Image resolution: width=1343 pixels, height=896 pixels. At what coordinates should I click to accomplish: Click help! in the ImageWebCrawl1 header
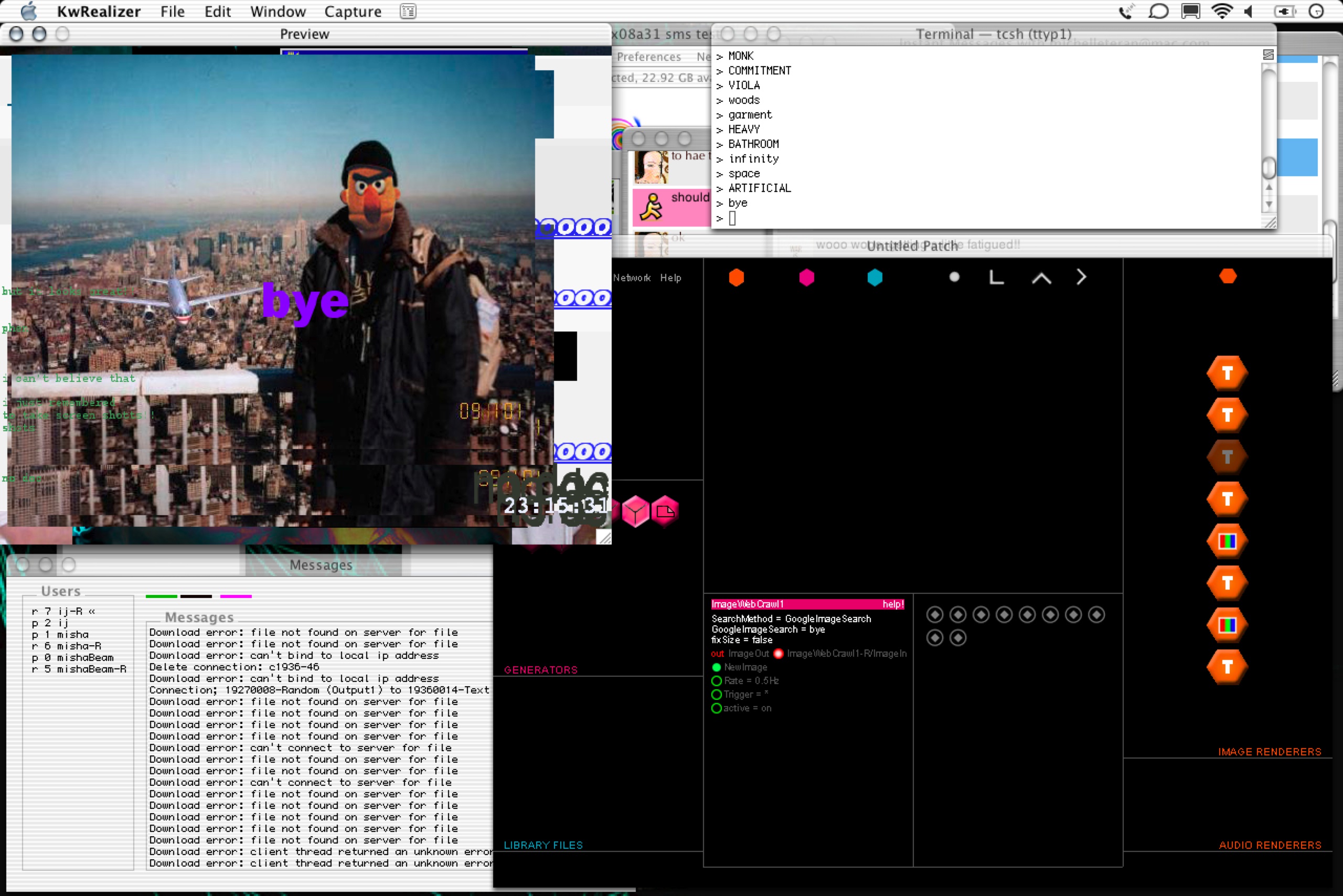893,604
